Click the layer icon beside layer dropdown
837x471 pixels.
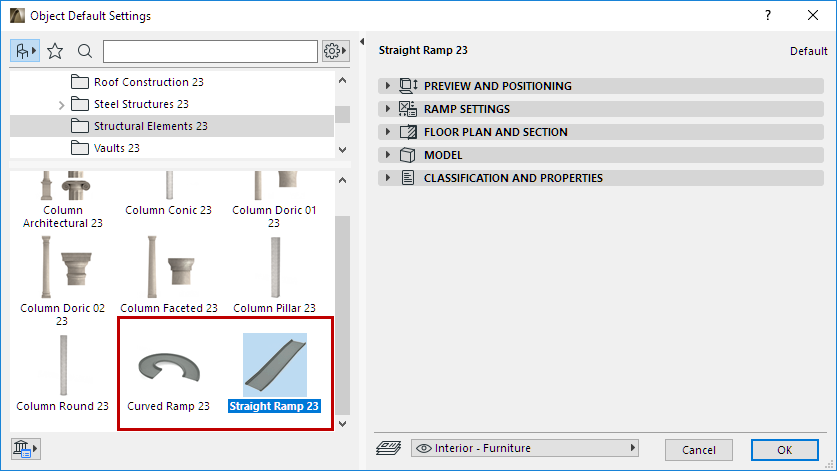tap(389, 449)
